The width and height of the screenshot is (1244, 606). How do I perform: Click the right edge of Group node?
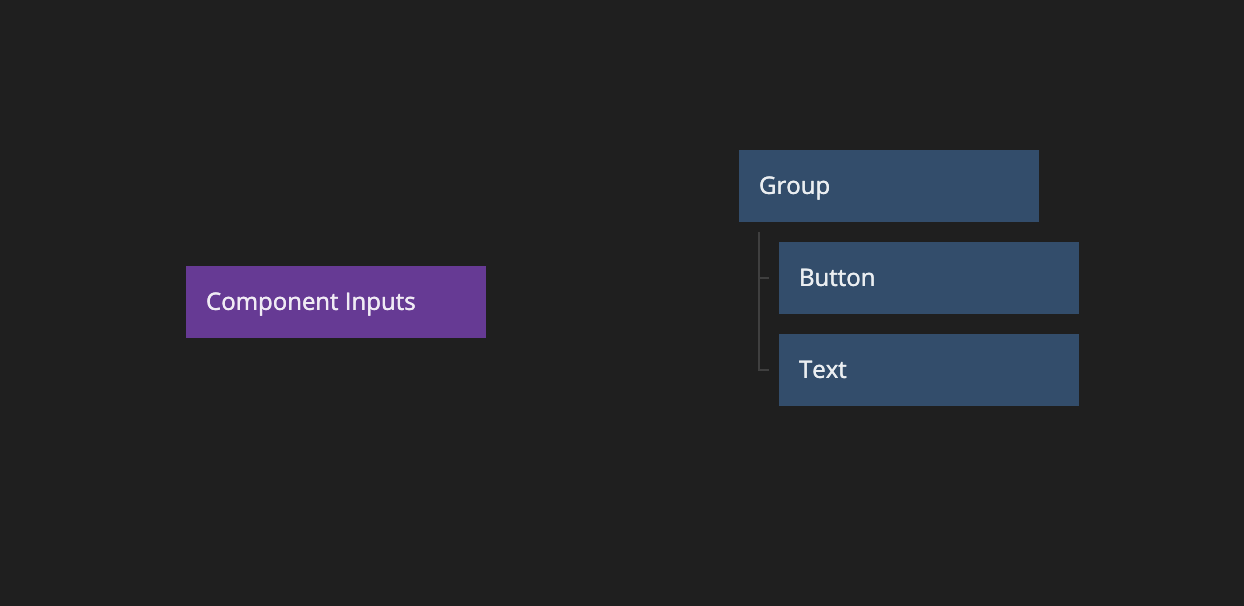point(1035,186)
